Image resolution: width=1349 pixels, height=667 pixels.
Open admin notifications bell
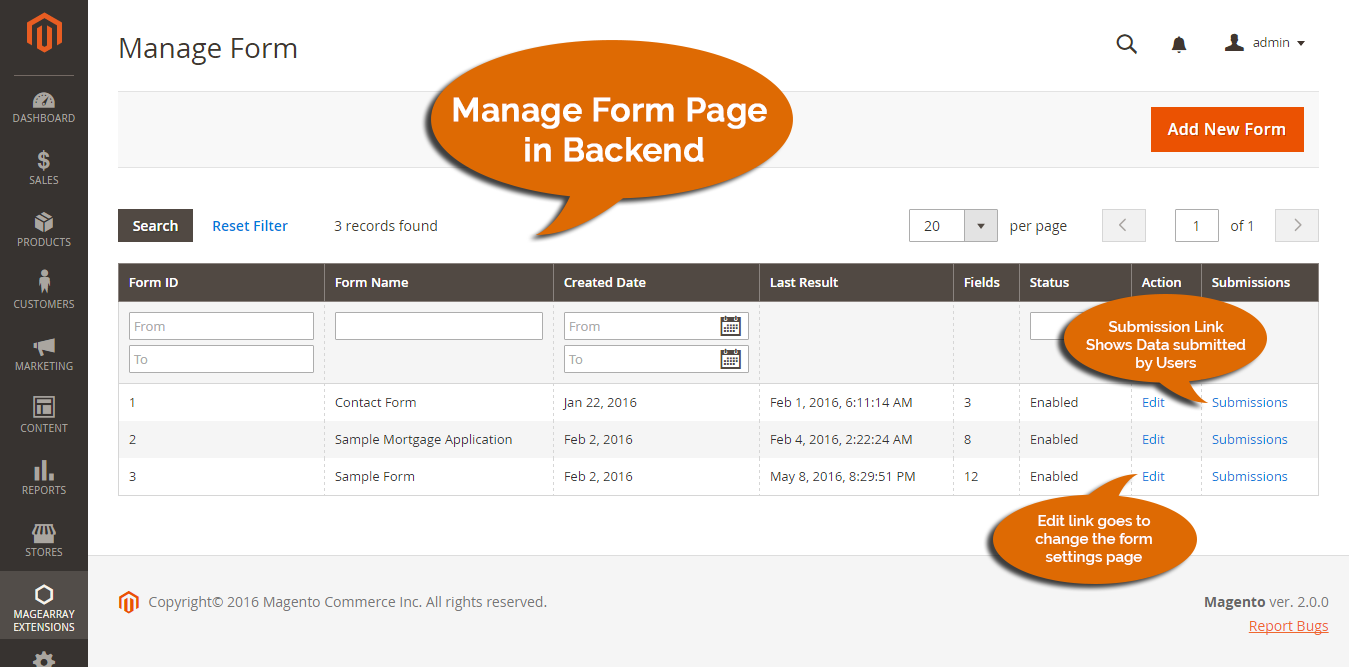pos(1179,44)
